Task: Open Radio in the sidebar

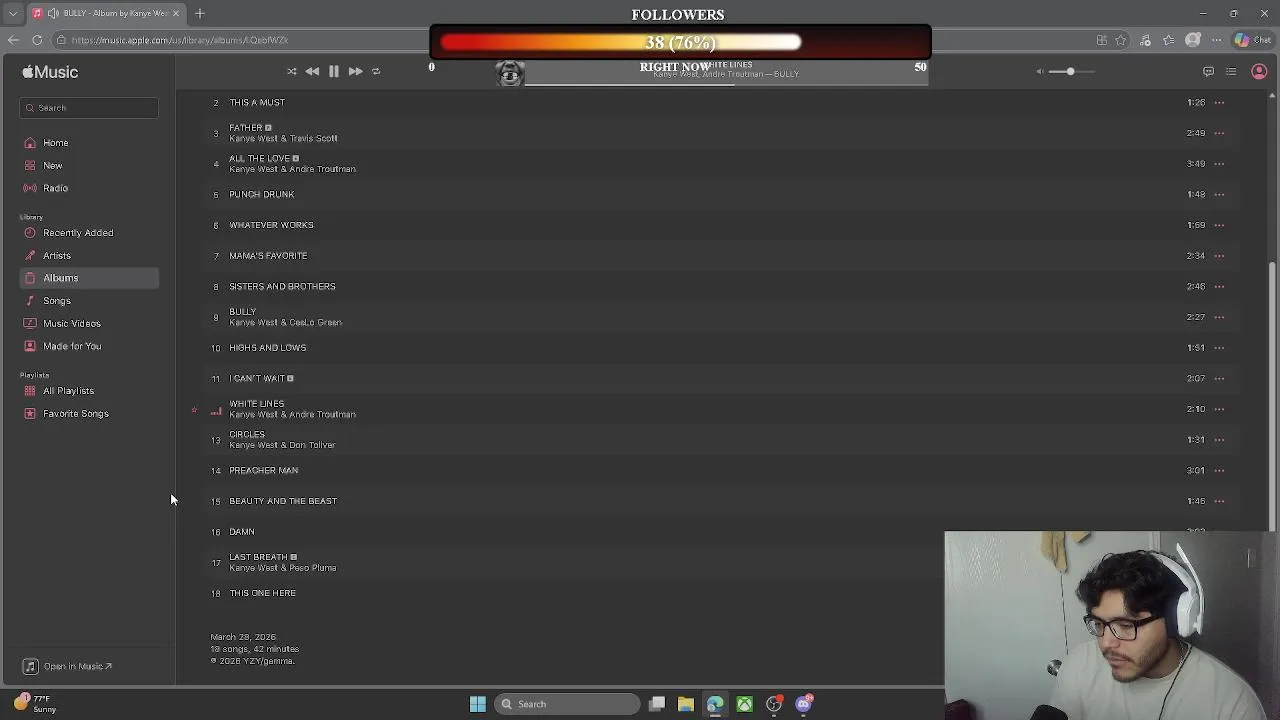Action: (x=89, y=188)
